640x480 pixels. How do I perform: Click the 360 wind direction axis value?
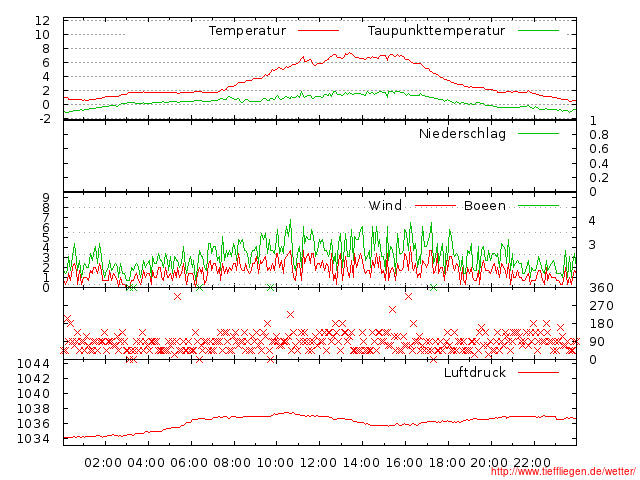[602, 288]
